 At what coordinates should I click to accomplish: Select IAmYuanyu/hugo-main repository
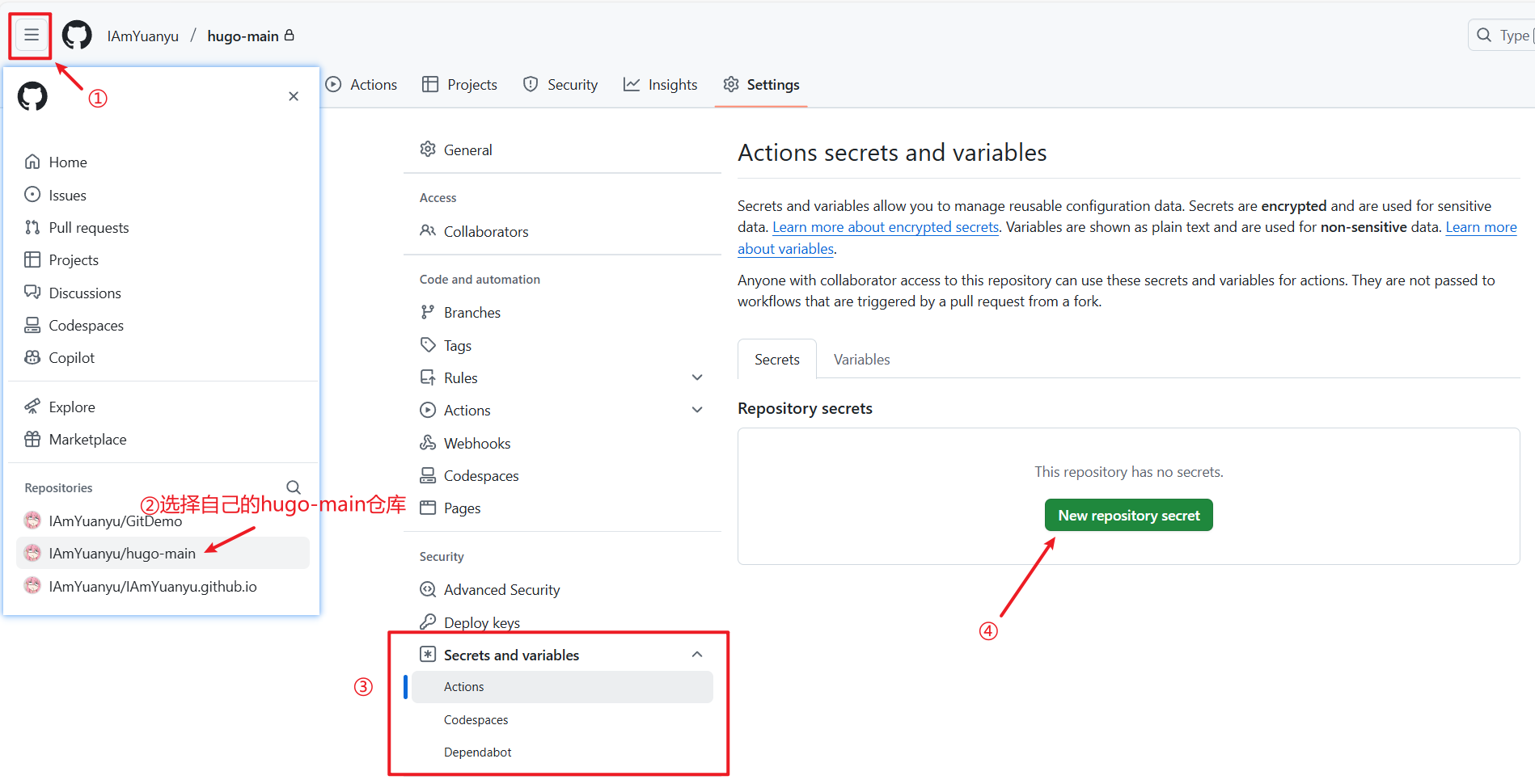pyautogui.click(x=122, y=554)
